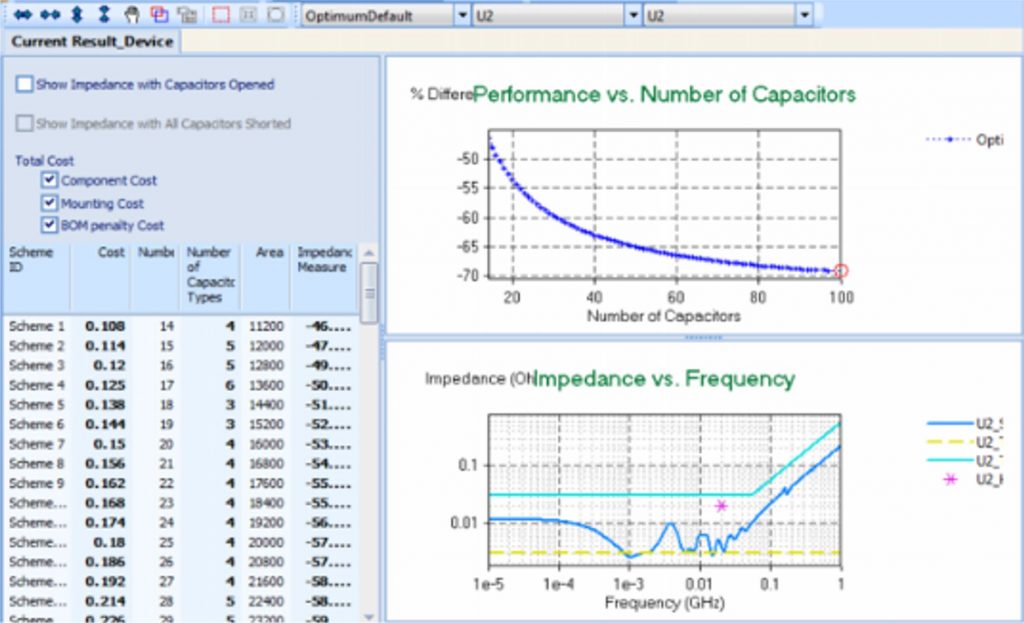Switch to the Current Result_Device tab
This screenshot has width=1024, height=623.
[92, 41]
